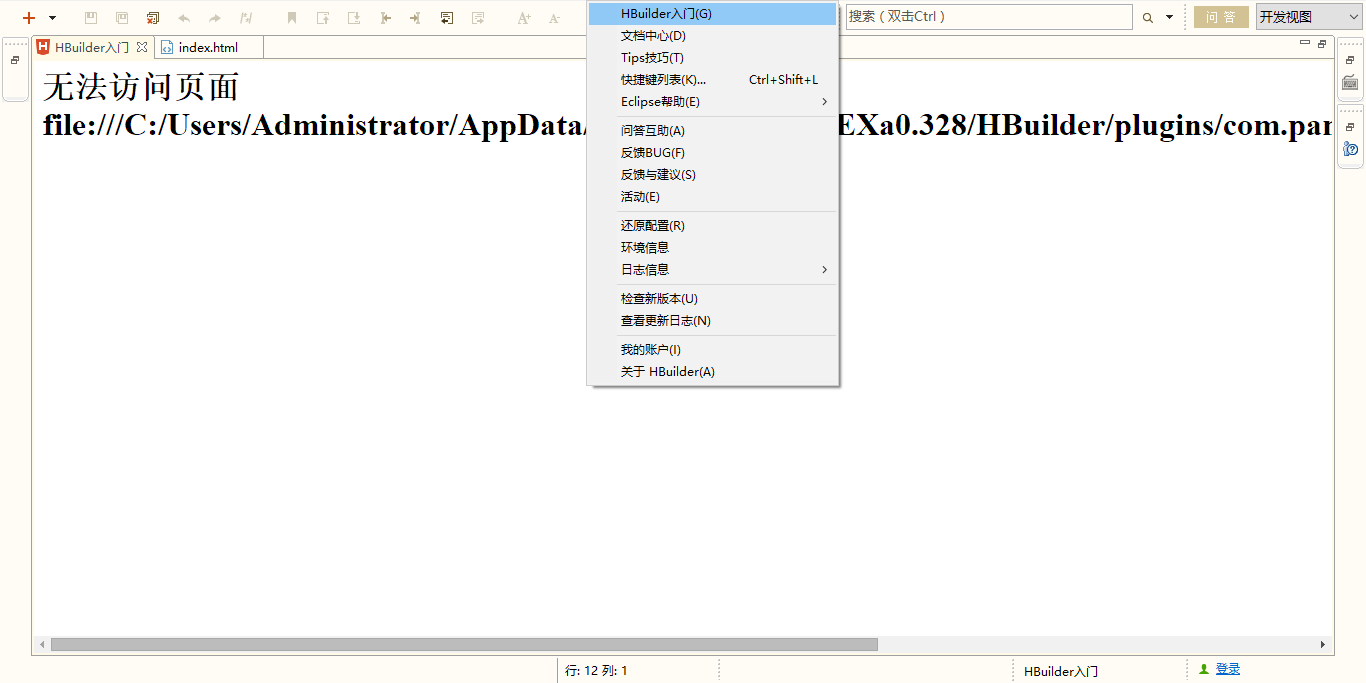The width and height of the screenshot is (1366, 683).
Task: Click the 问答 button
Action: point(1221,17)
